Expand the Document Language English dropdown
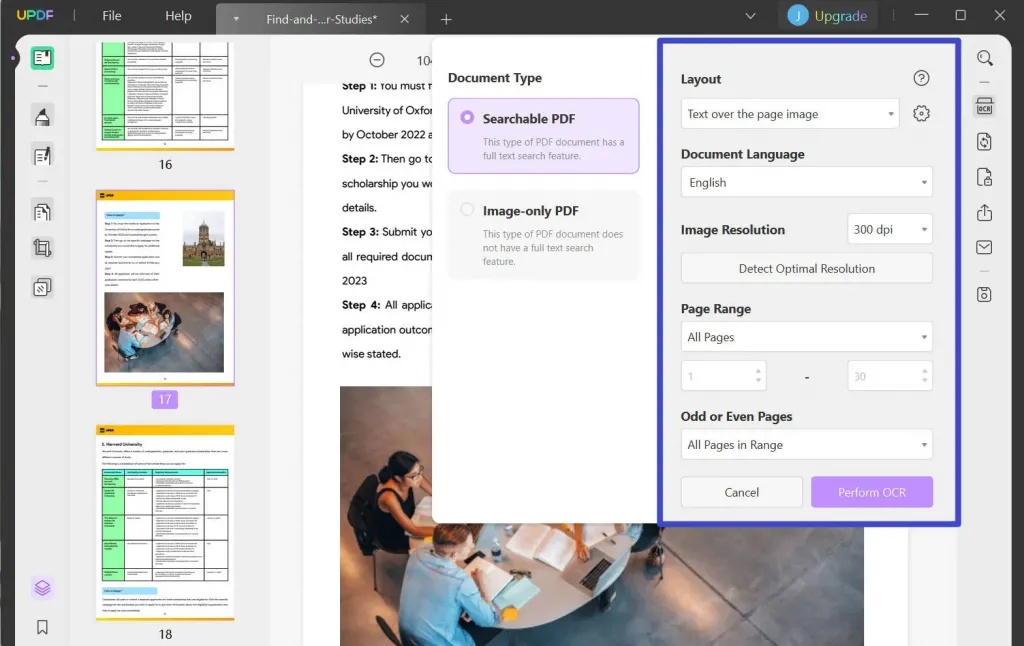 [x=807, y=182]
